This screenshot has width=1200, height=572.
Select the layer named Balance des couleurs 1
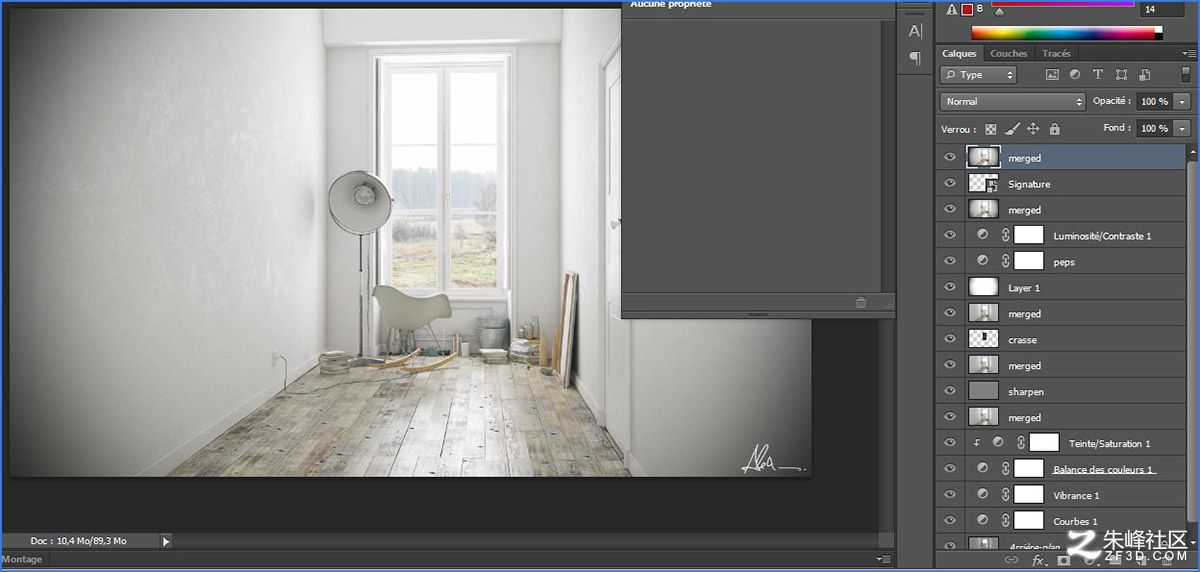(x=1104, y=469)
